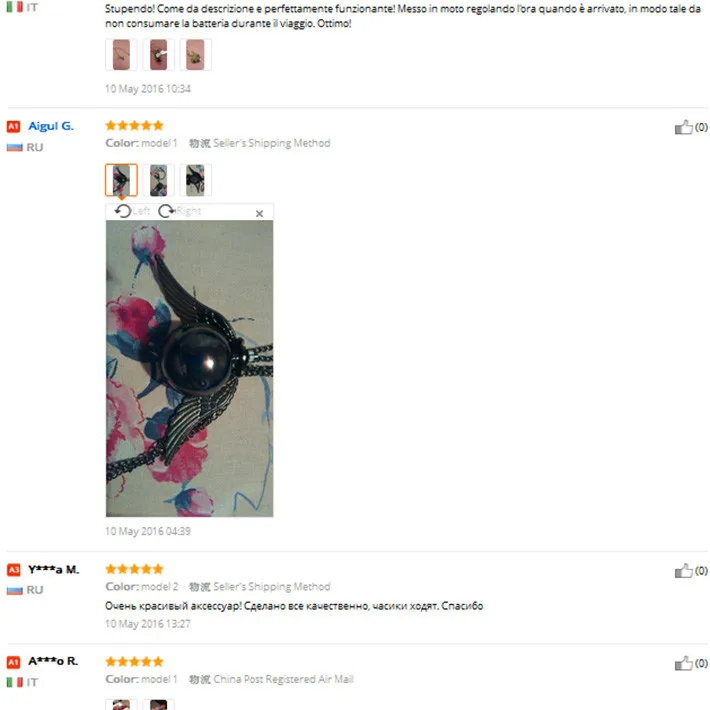710x710 pixels.
Task: Click the A3 level badge beside Y***a M.
Action: (x=14, y=569)
